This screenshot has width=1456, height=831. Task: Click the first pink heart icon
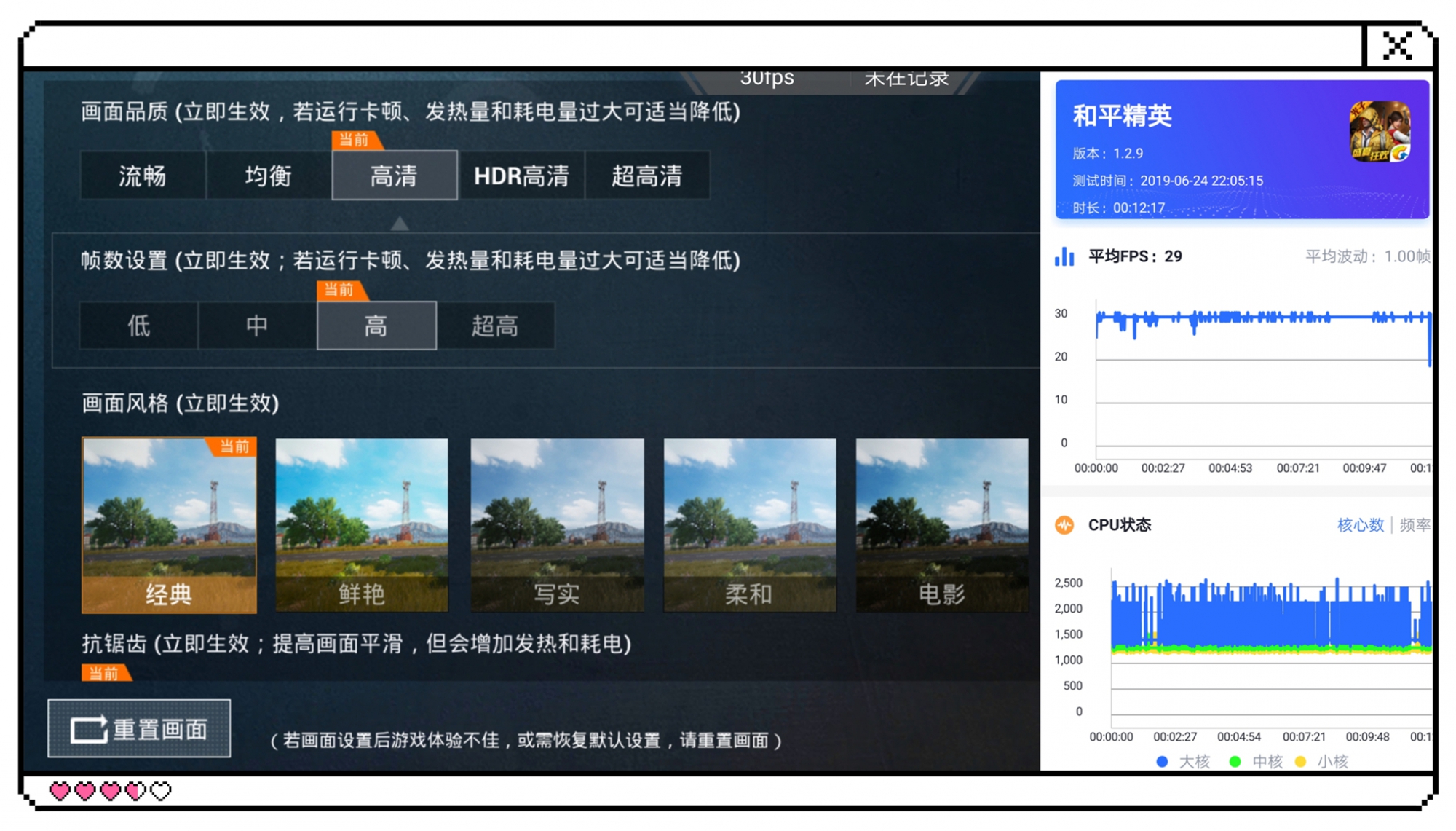pos(60,791)
